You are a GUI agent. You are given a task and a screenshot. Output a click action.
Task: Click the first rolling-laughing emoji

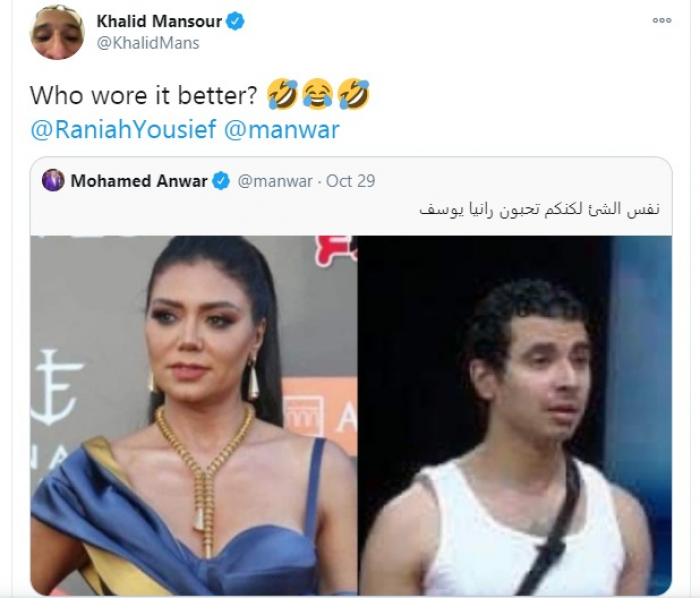(283, 94)
